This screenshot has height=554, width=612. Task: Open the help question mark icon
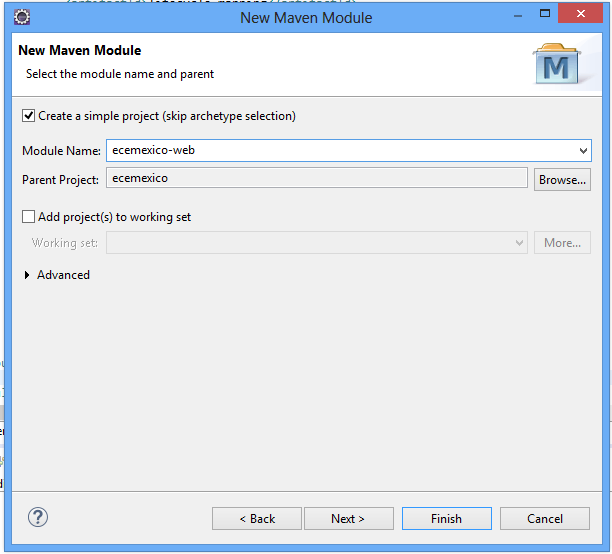pyautogui.click(x=38, y=517)
